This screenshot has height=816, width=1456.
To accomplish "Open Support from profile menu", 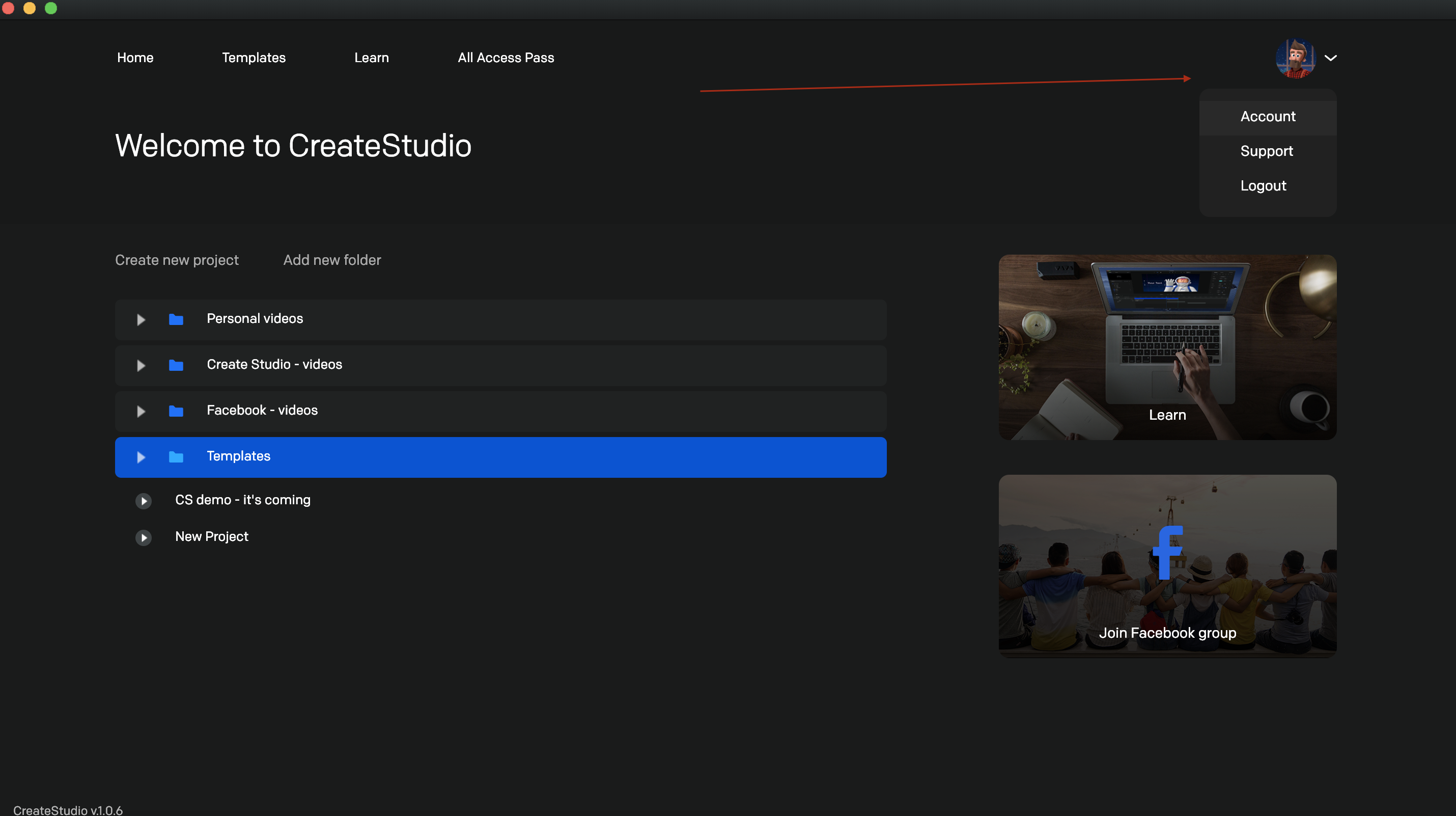I will 1267,151.
